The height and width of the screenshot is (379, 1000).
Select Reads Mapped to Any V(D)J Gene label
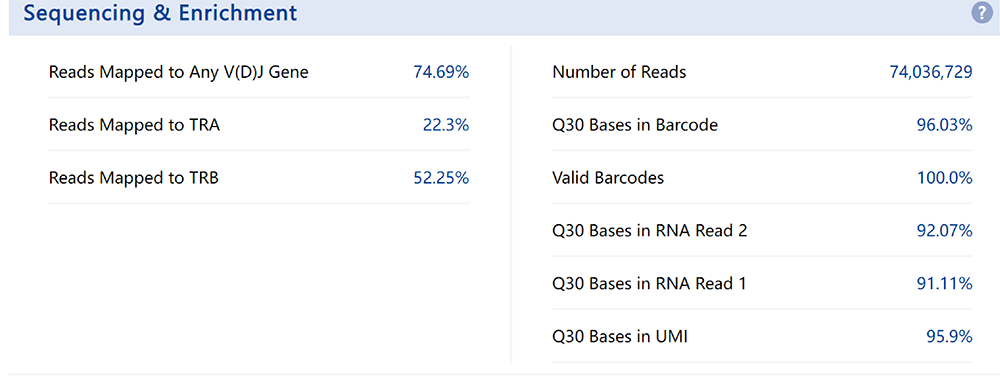click(x=179, y=73)
